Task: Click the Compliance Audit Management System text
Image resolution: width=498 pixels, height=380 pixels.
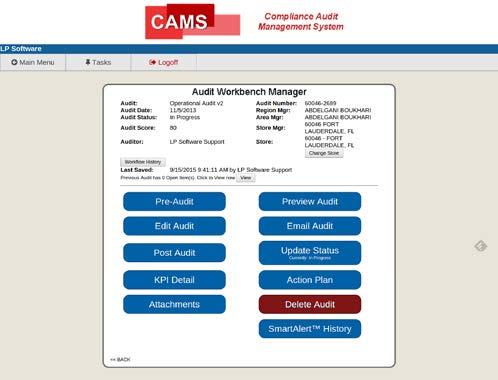Action: (x=301, y=21)
